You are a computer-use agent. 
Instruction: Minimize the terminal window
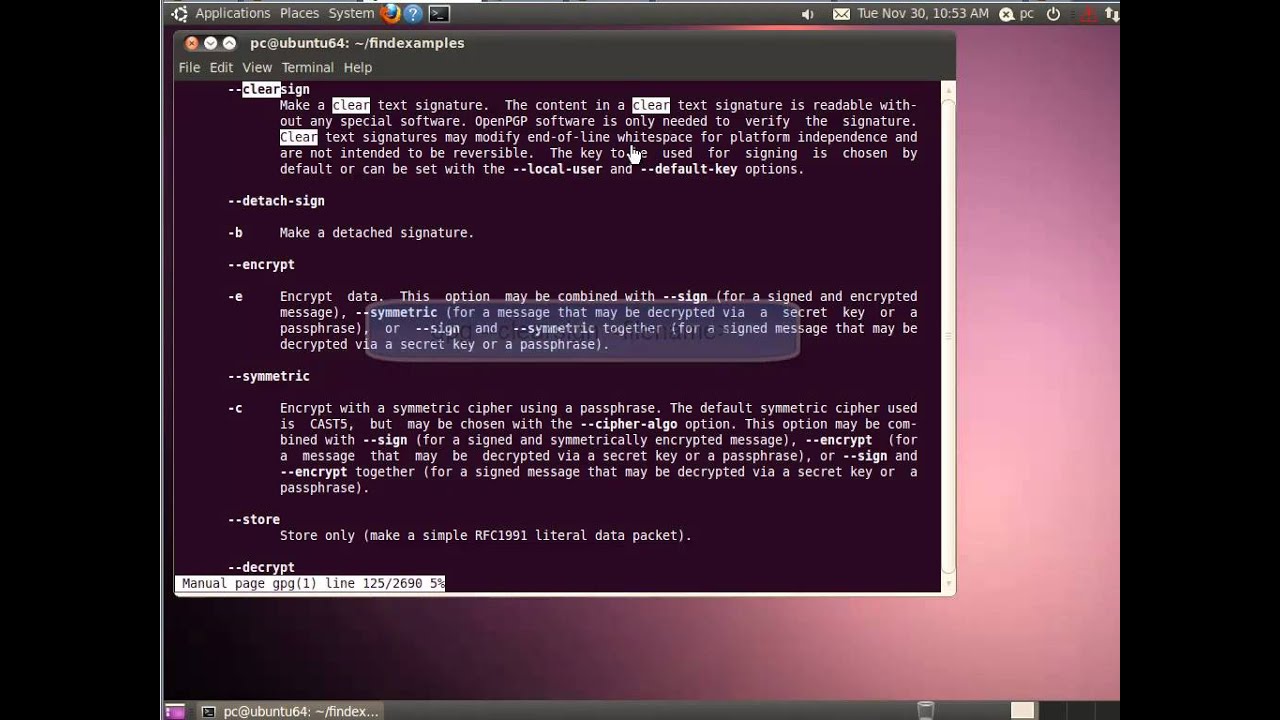click(x=210, y=43)
